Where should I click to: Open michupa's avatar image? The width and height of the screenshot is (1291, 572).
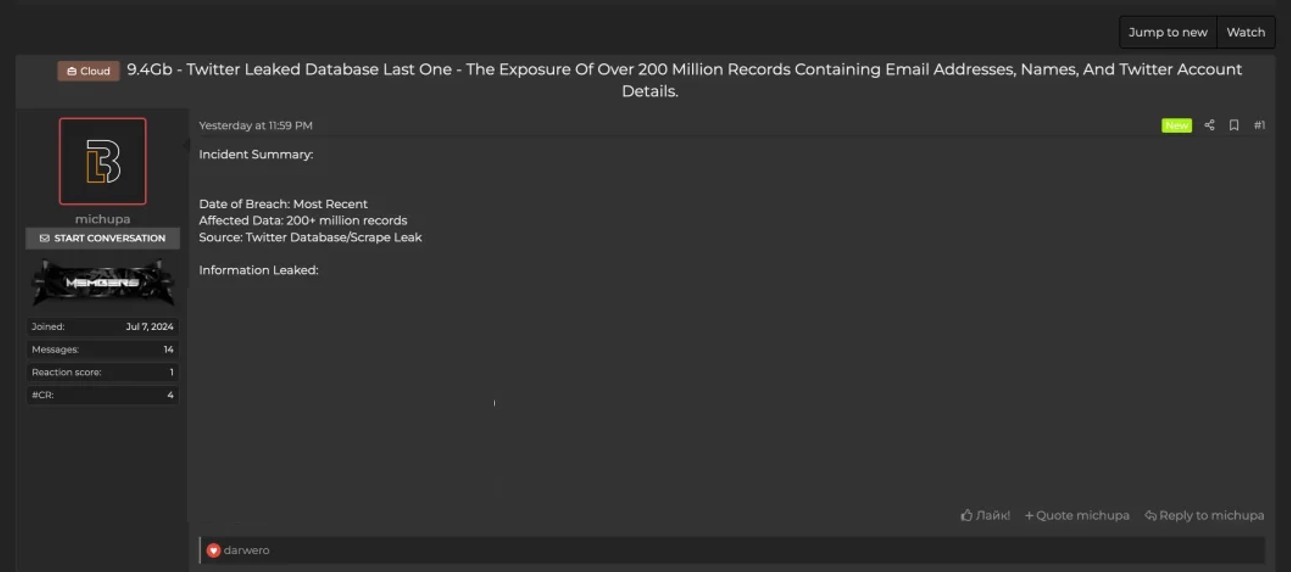click(x=103, y=161)
